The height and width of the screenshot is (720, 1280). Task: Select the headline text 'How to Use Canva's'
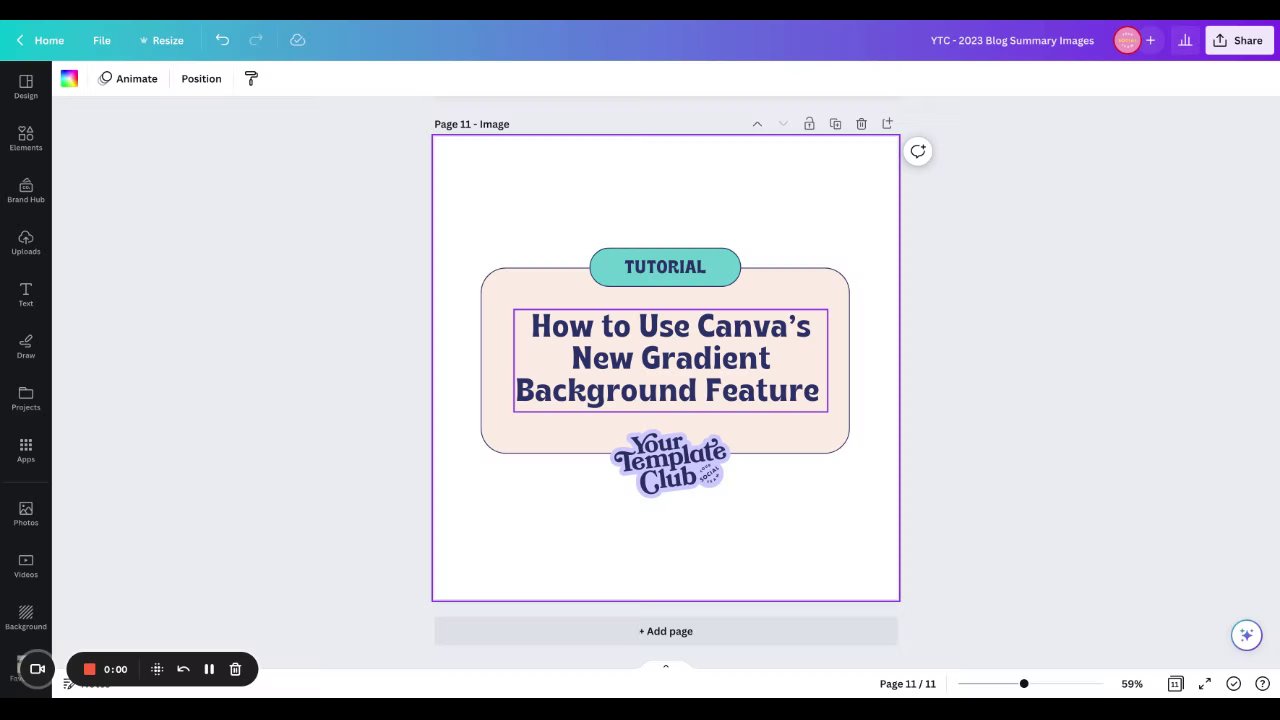670,326
